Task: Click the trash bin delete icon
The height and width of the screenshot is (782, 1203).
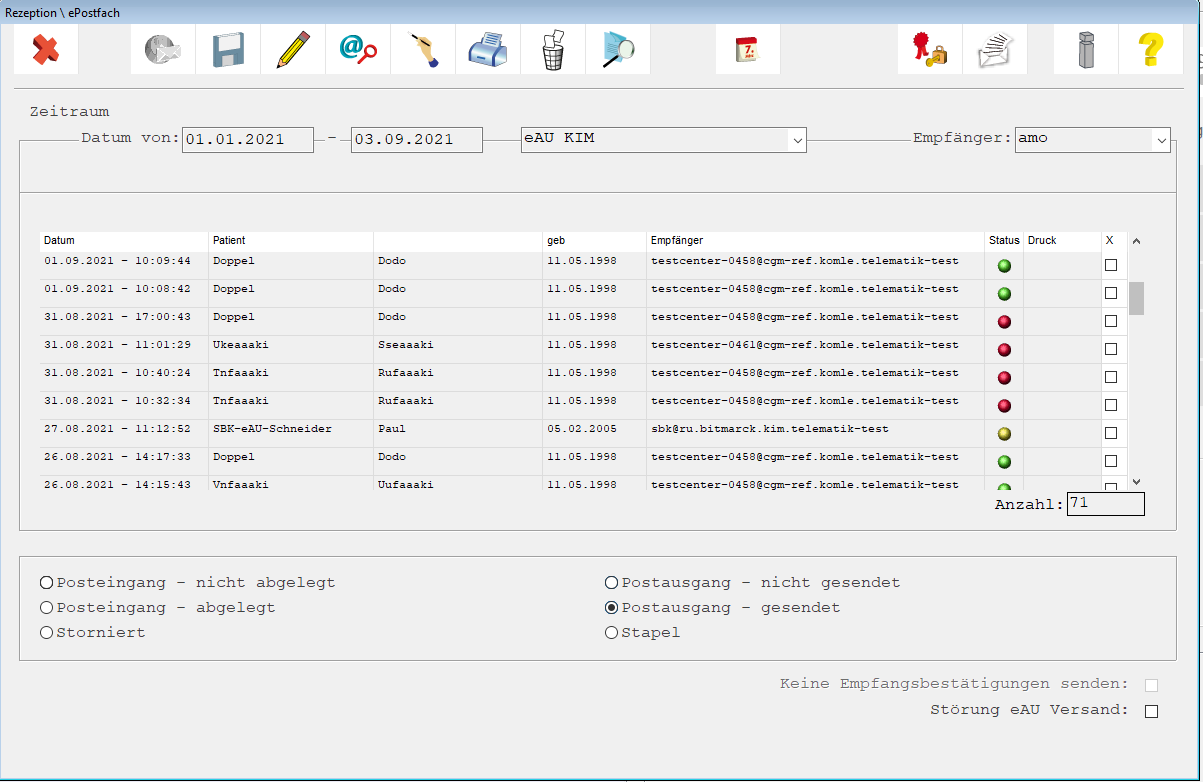Action: pos(553,49)
